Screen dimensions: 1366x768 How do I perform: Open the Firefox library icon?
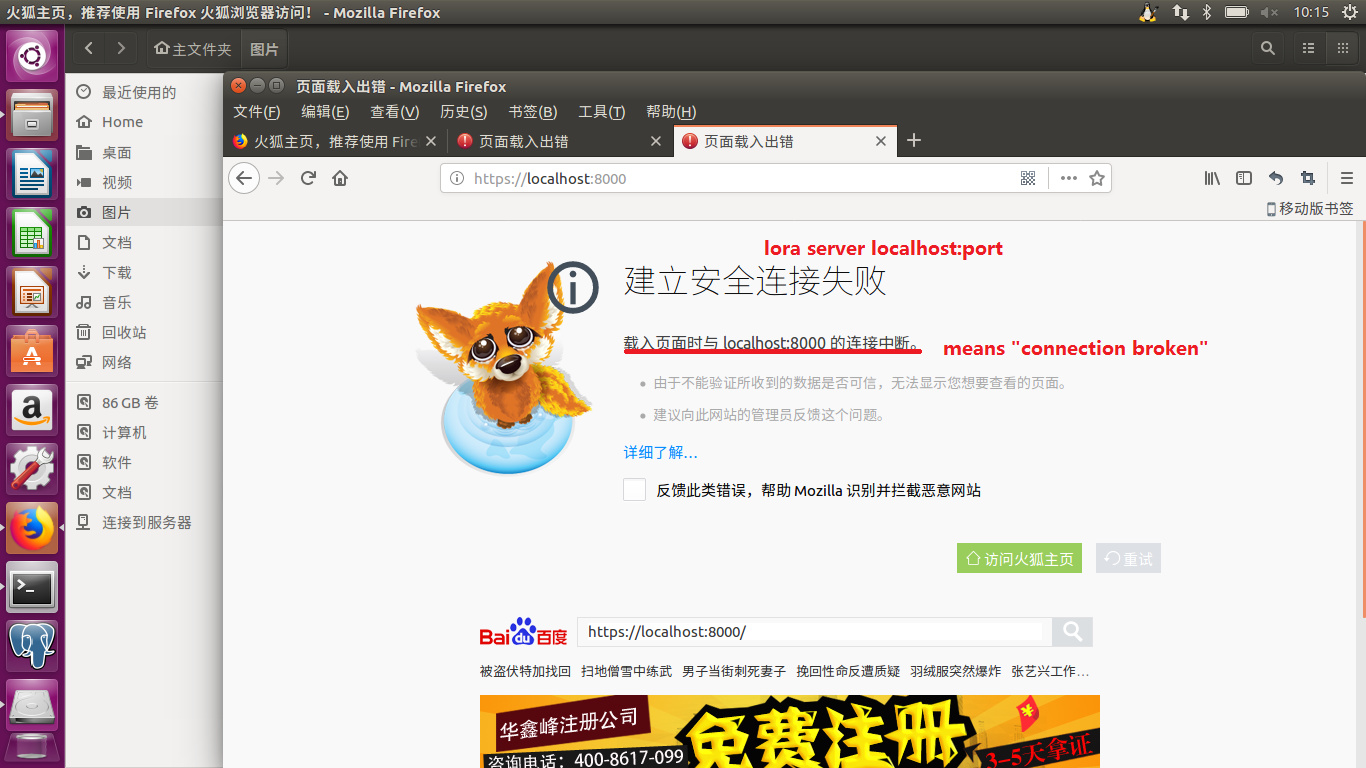1212,178
